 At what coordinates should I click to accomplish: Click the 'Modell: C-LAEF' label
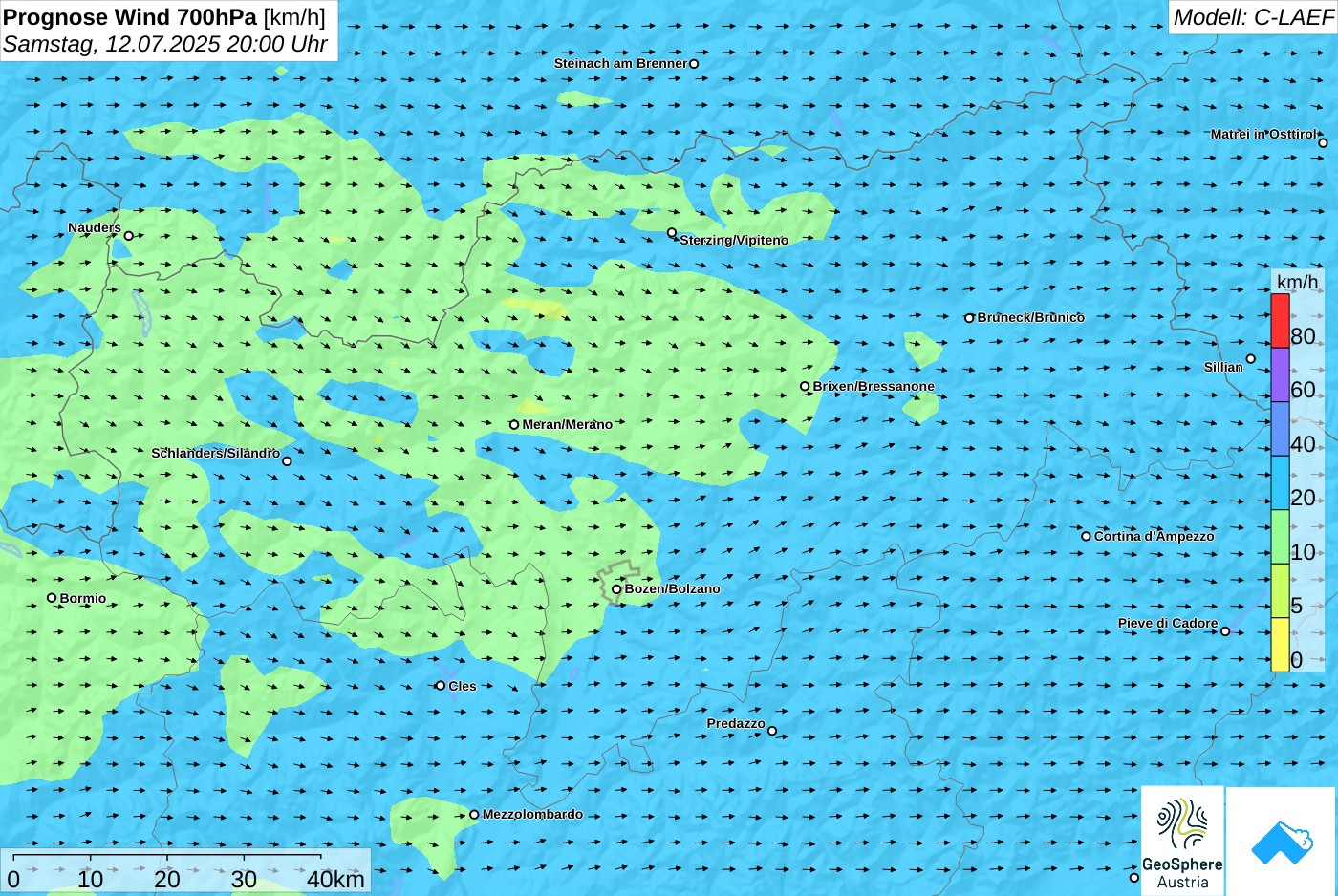(1253, 17)
